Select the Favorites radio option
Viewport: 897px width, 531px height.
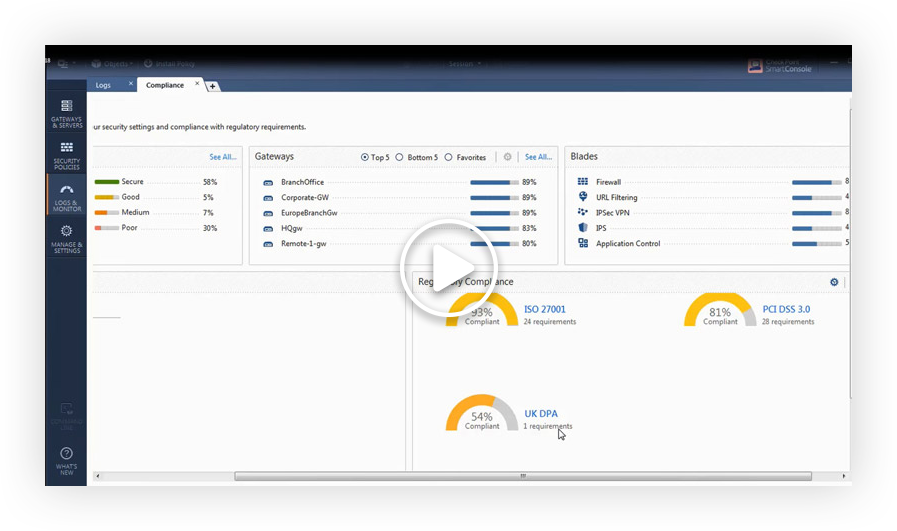tap(448, 157)
